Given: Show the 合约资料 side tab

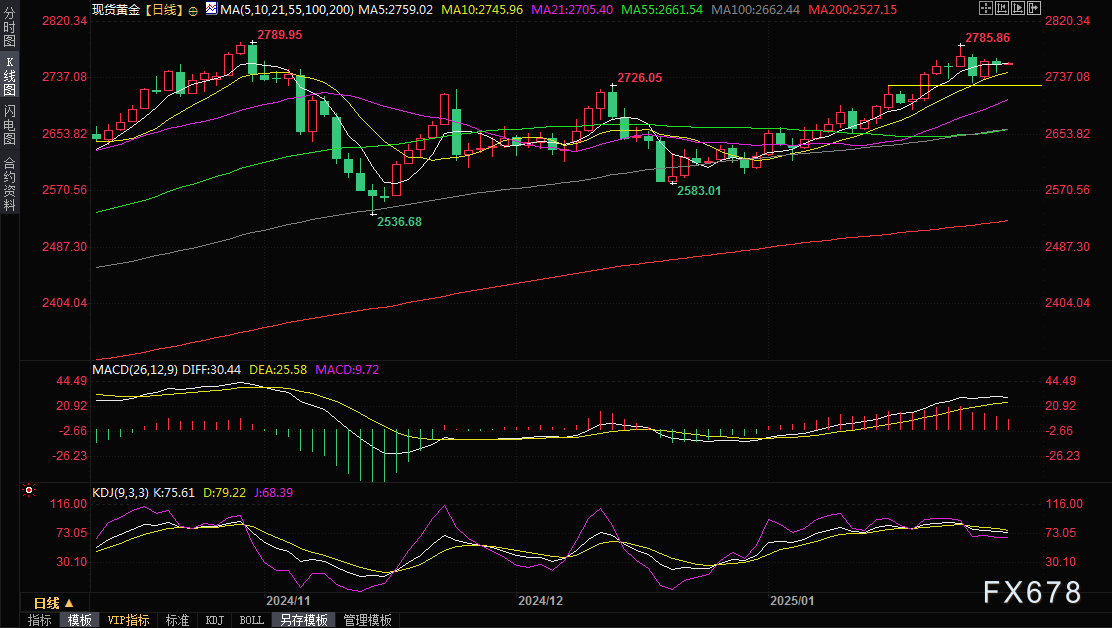Looking at the screenshot, I should tap(10, 184).
